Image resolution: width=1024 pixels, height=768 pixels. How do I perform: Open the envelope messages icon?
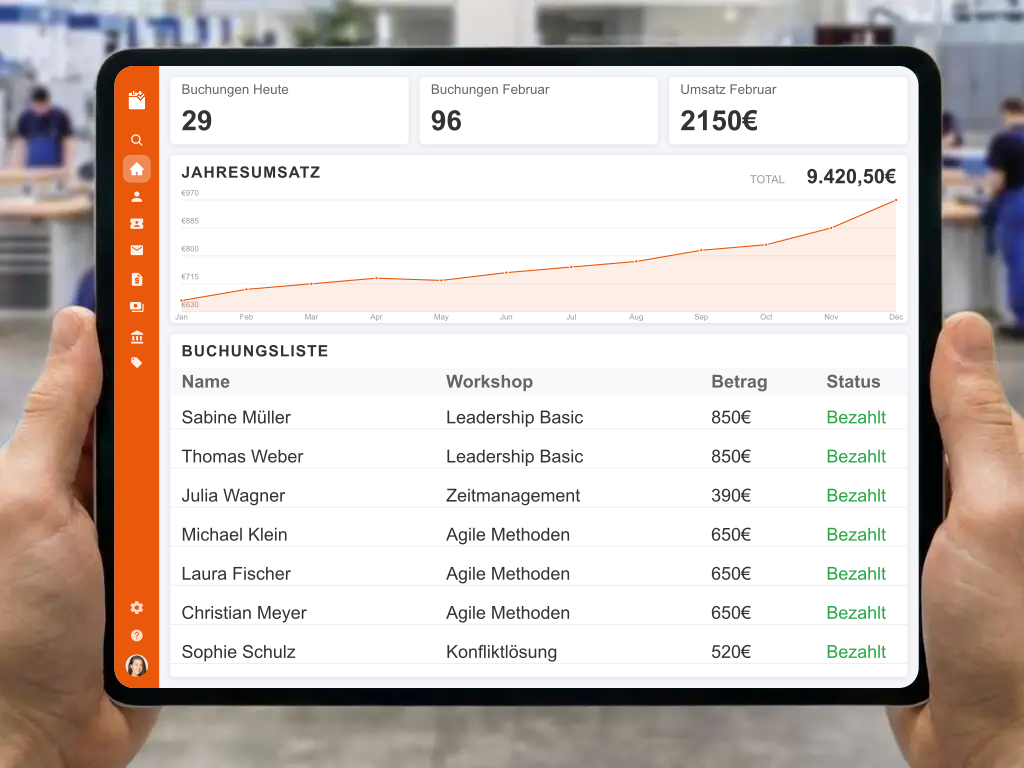coord(137,250)
